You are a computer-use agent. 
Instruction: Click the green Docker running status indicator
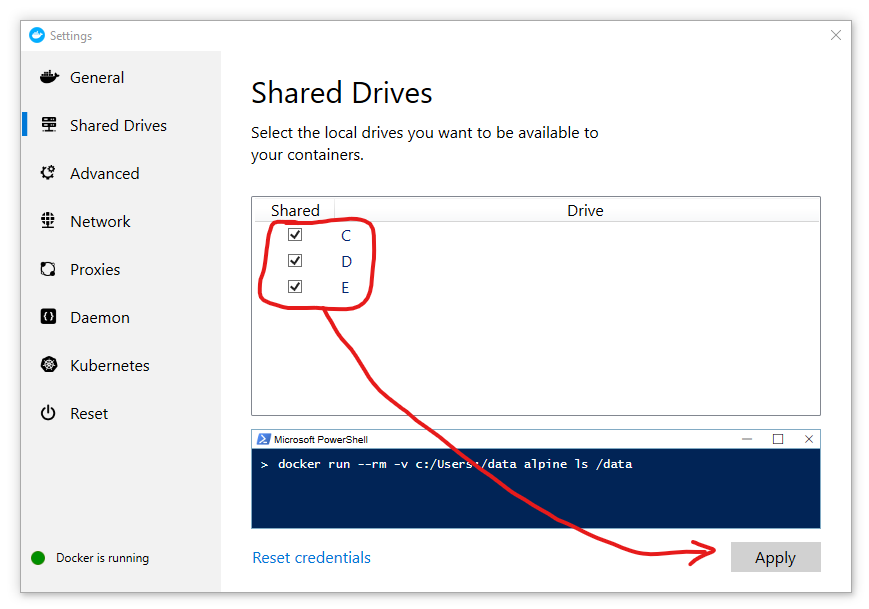coord(38,558)
